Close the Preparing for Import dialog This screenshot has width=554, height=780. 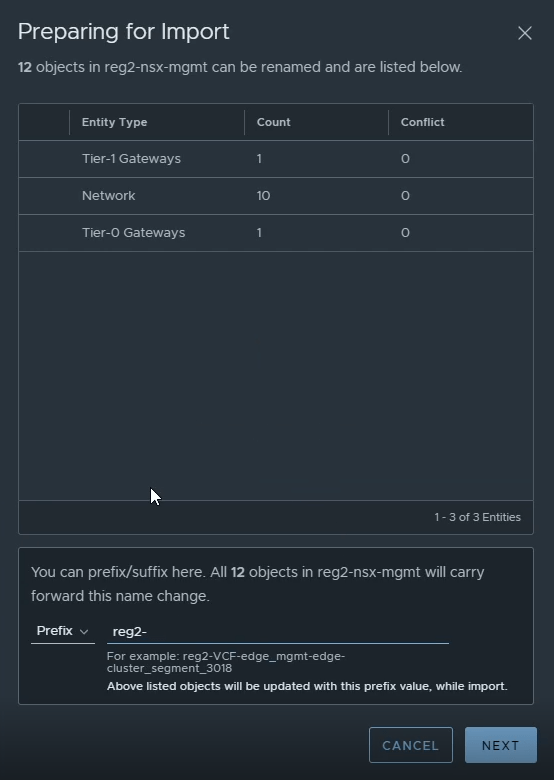point(525,33)
